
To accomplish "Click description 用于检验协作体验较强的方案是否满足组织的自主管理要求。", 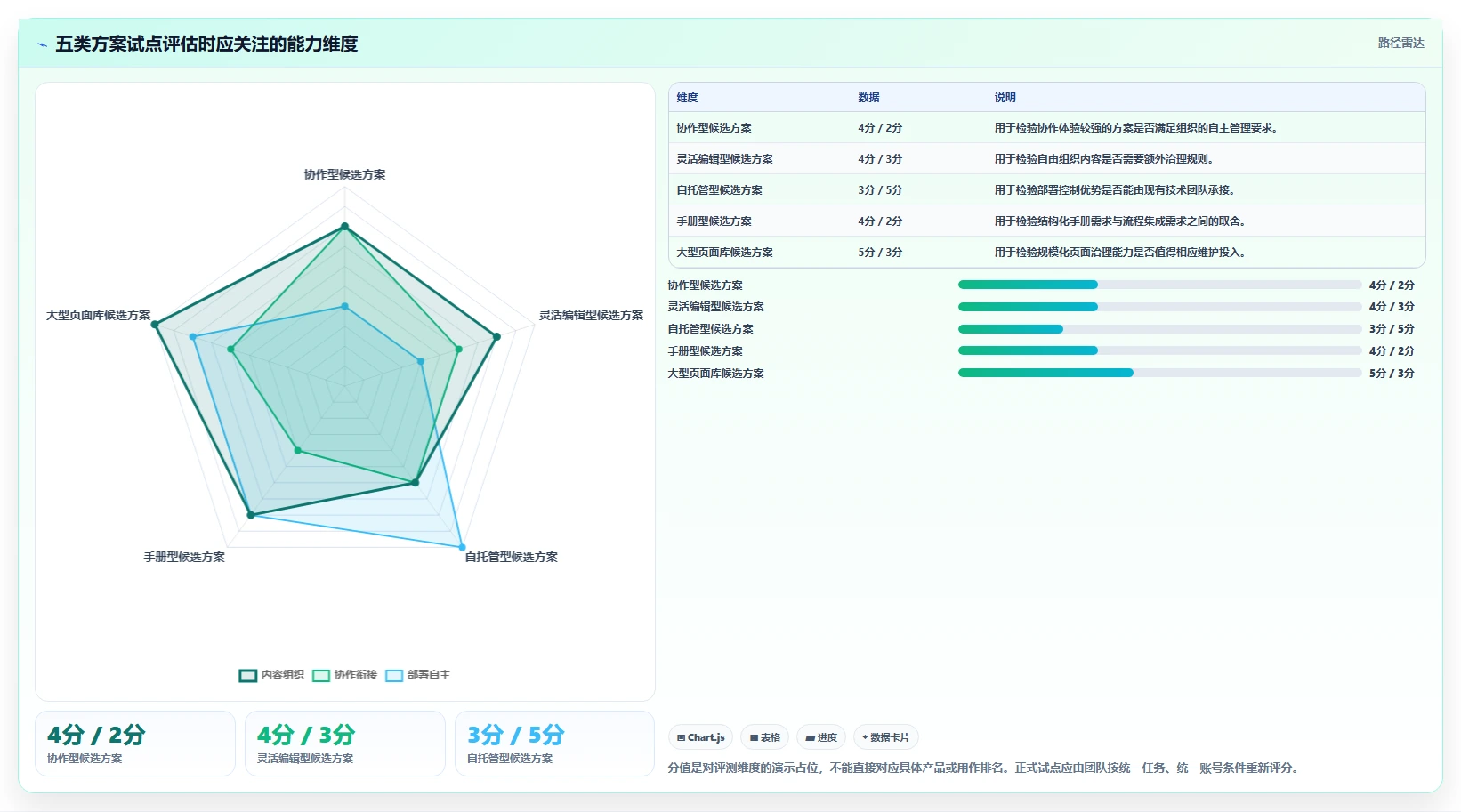I will (x=1138, y=128).
